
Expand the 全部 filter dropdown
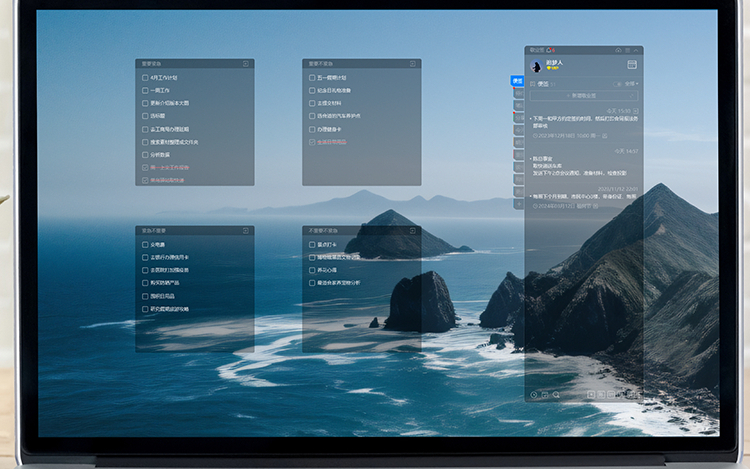tap(631, 84)
